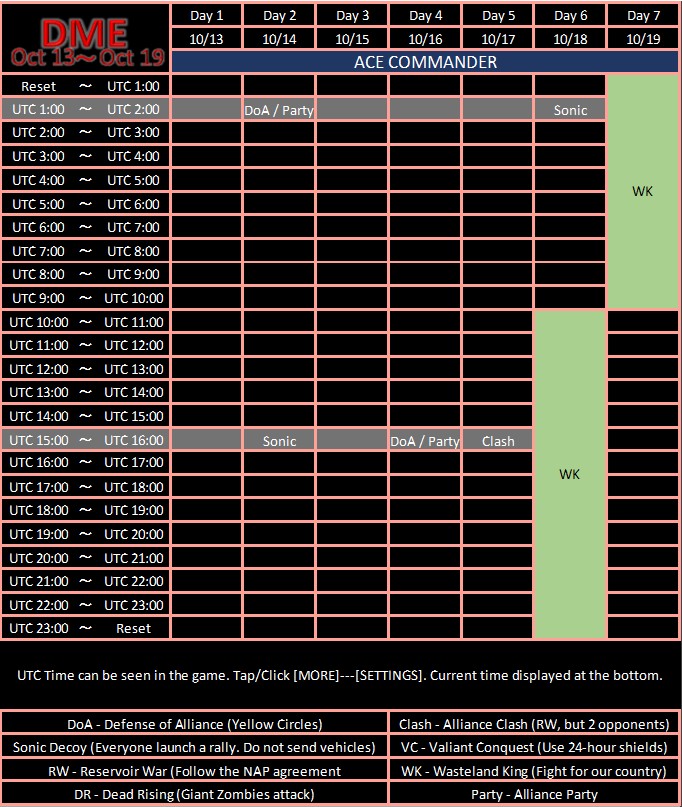Select the WK - Wasteland King legend entry
Screen dimensions: 682x807
(534, 771)
